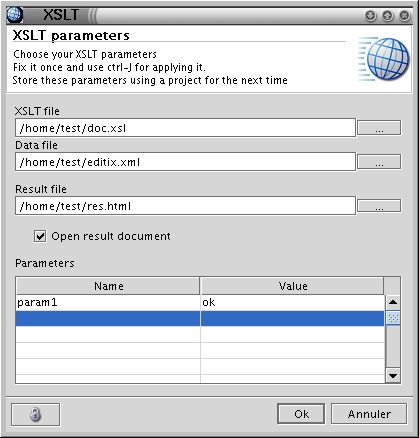
Task: Click the scrollbar up arrow
Action: point(393,303)
